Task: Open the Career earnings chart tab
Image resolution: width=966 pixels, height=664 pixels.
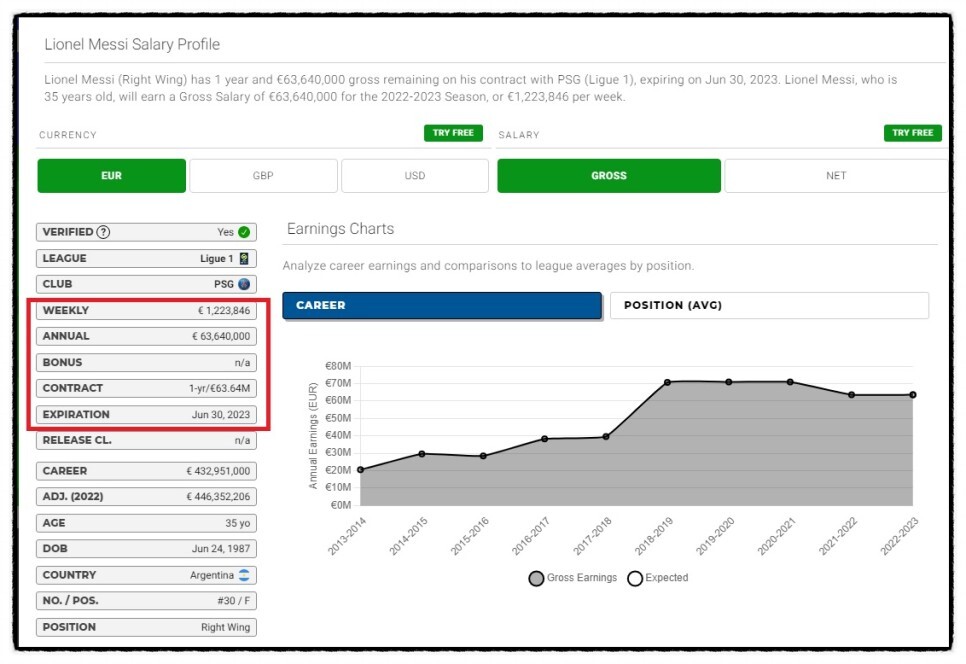Action: 442,306
